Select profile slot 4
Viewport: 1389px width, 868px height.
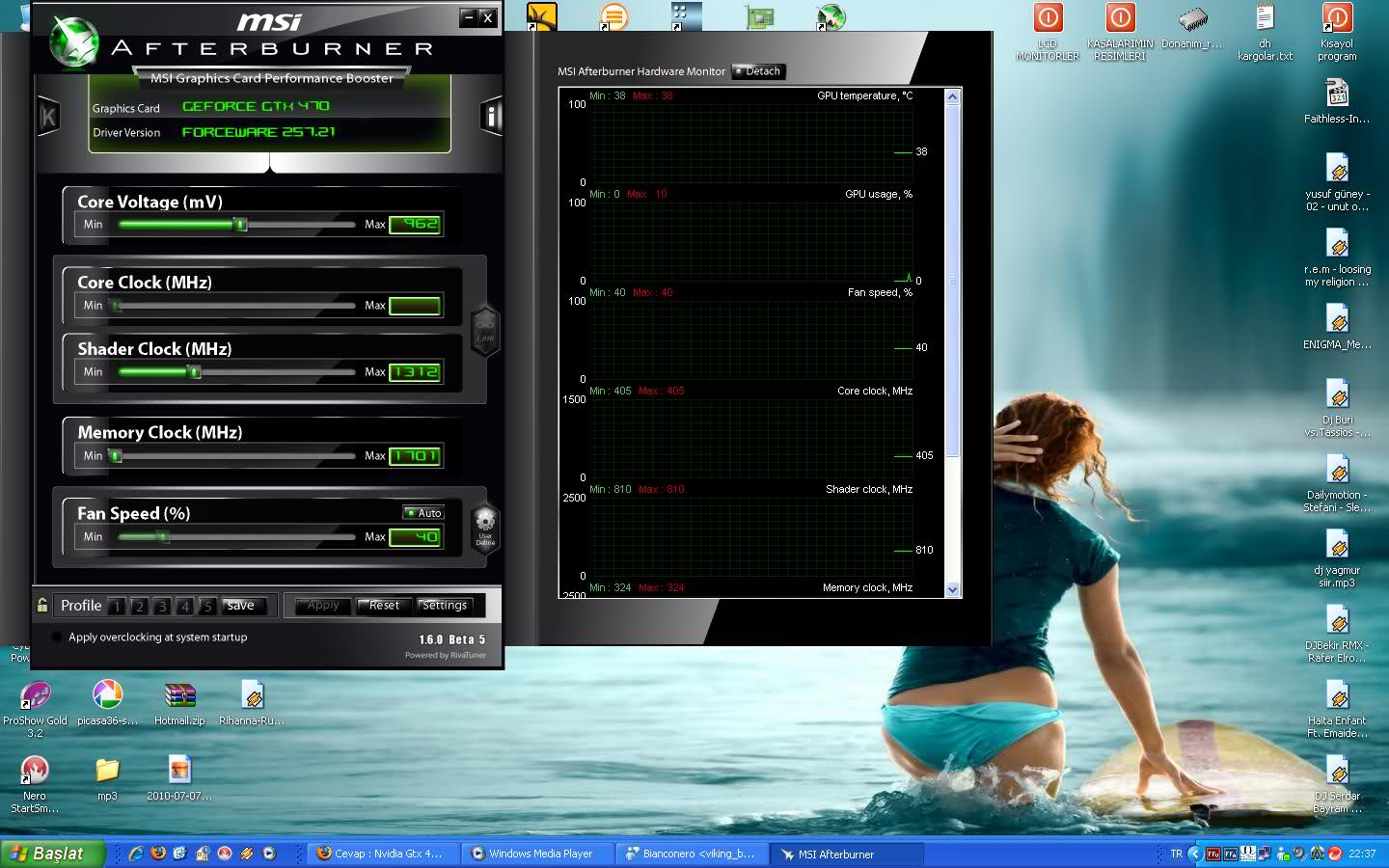coord(184,607)
